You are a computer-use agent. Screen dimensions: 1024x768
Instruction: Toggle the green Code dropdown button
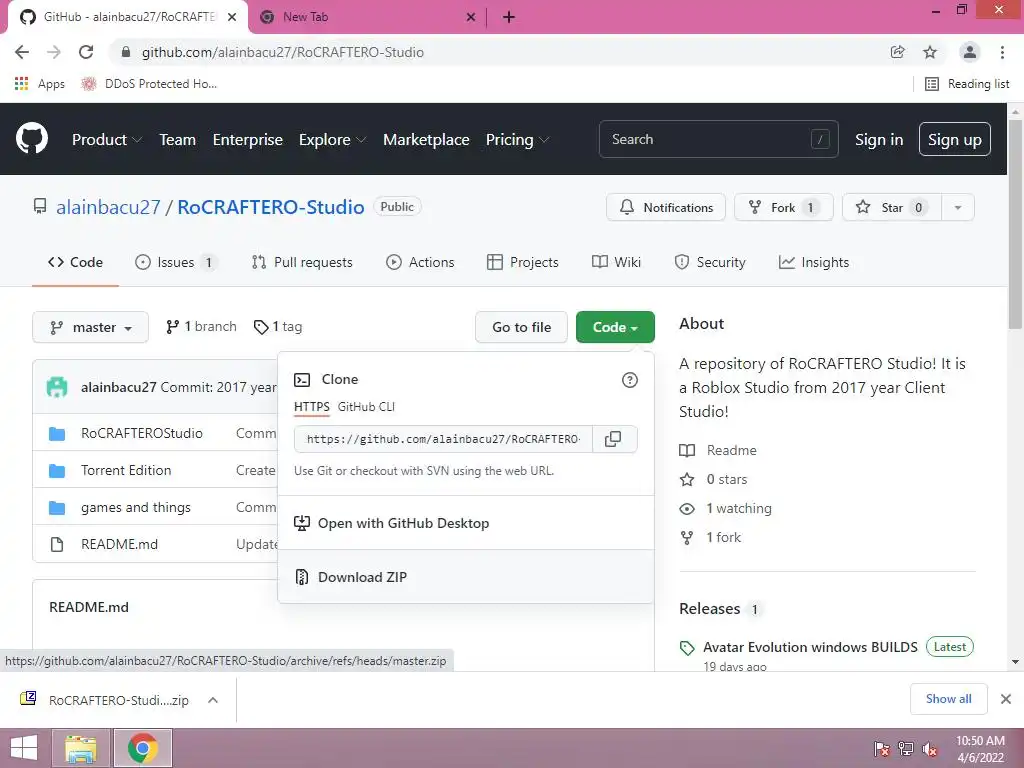coord(615,327)
